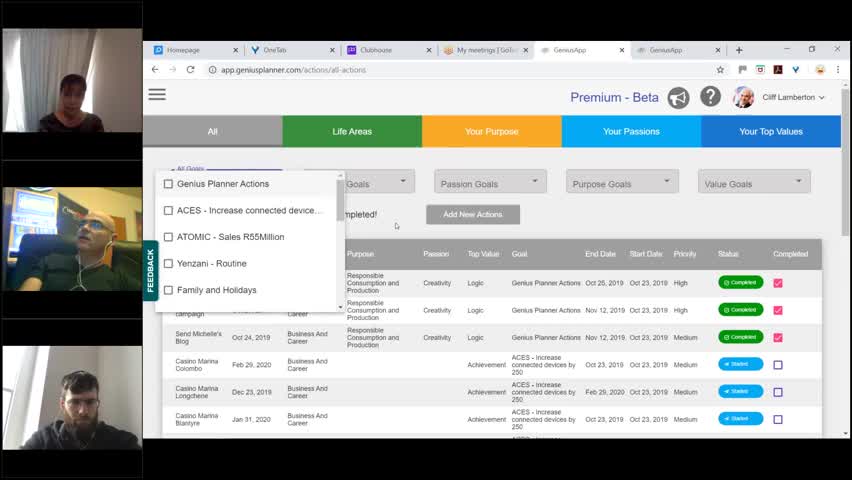The width and height of the screenshot is (852, 480).
Task: Click the top participant's video thumbnail
Action: point(72,80)
